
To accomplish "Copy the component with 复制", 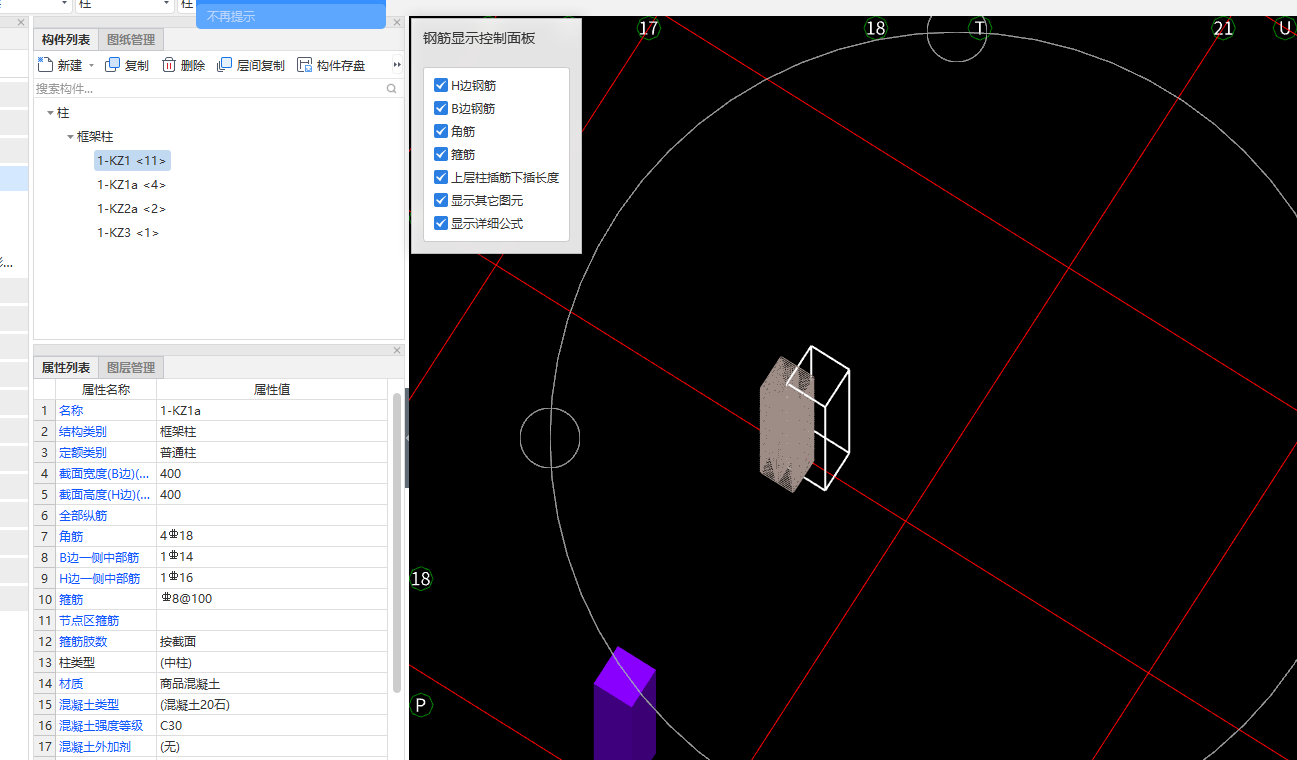I will [x=127, y=65].
